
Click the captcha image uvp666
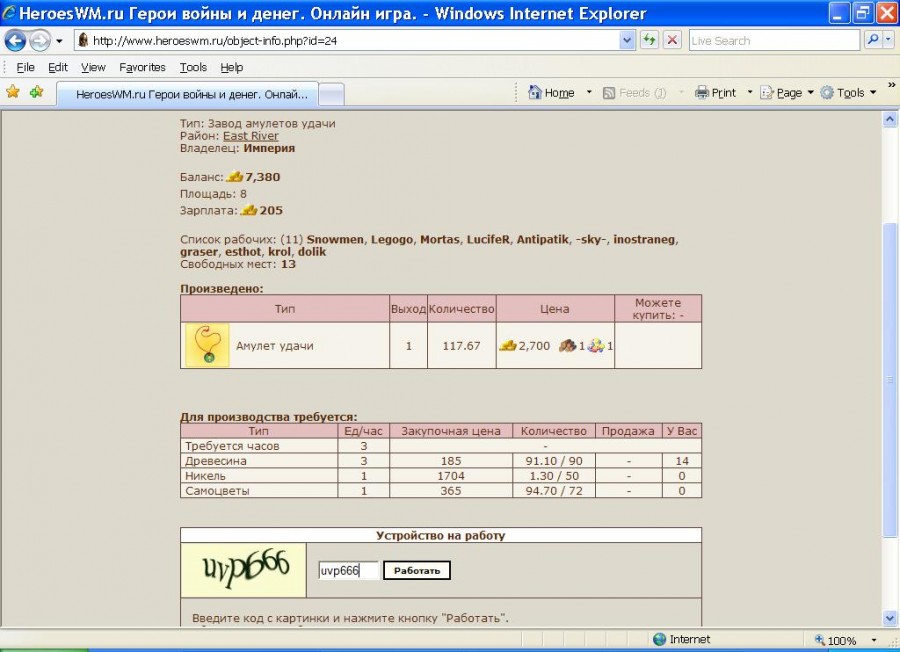pos(243,570)
